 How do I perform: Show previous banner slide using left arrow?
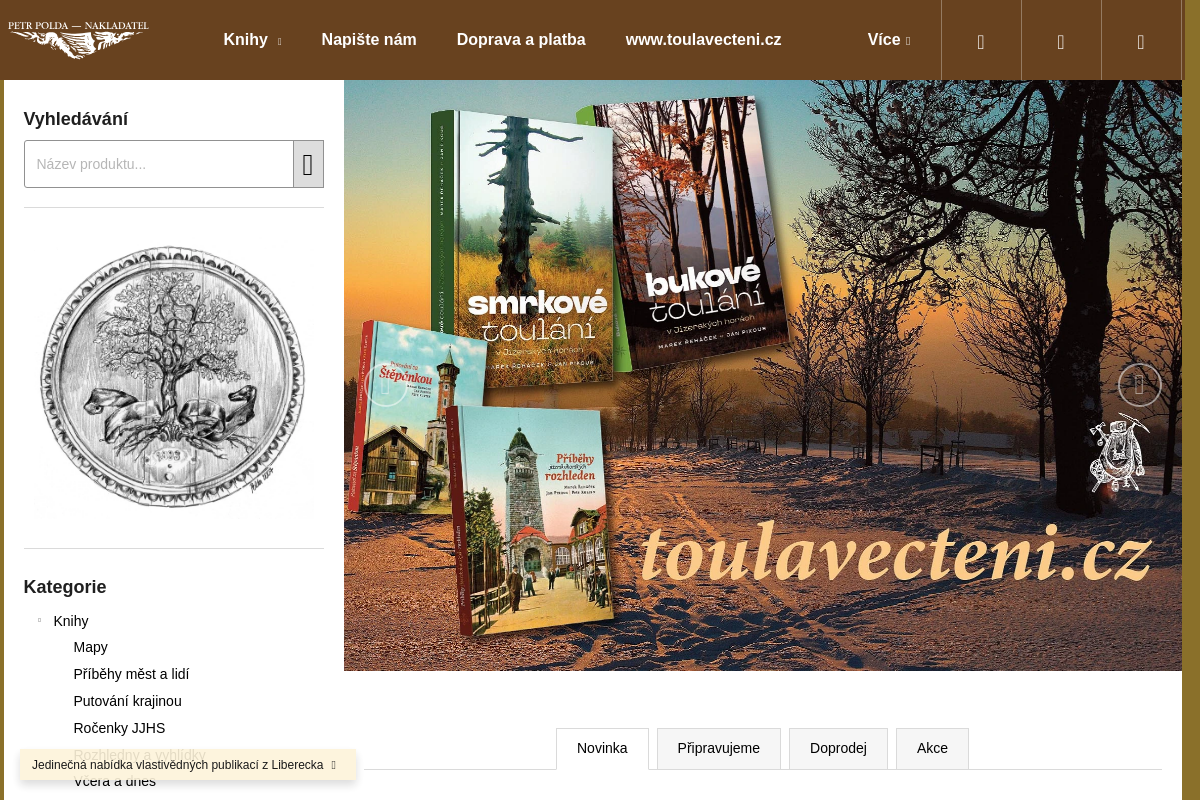pyautogui.click(x=385, y=384)
